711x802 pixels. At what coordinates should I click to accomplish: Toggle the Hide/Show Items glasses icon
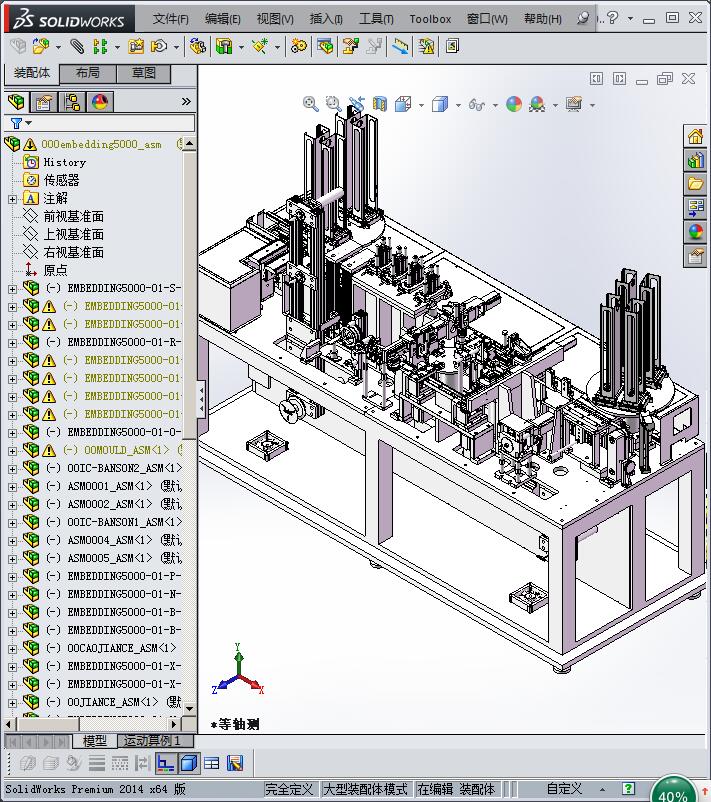click(x=476, y=105)
